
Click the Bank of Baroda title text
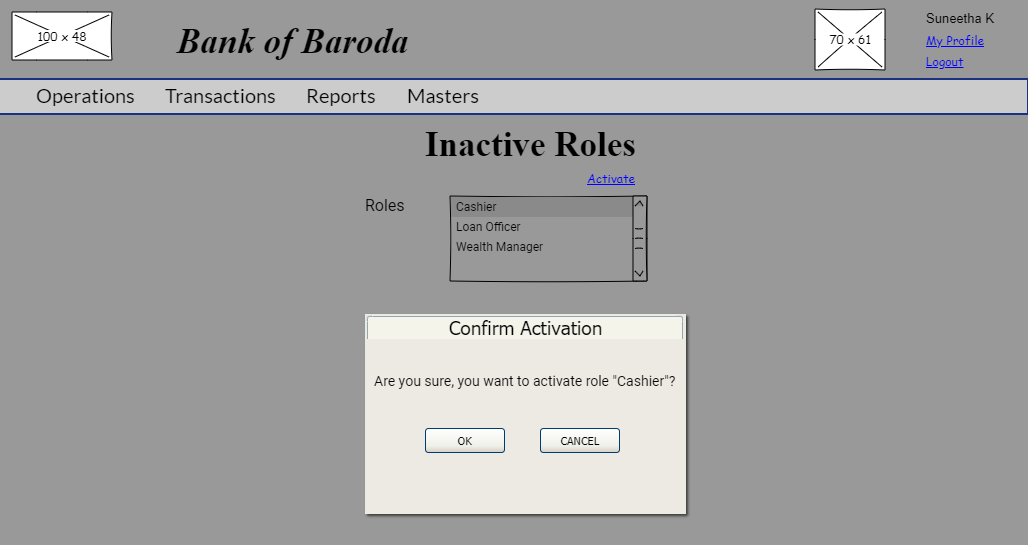coord(292,42)
